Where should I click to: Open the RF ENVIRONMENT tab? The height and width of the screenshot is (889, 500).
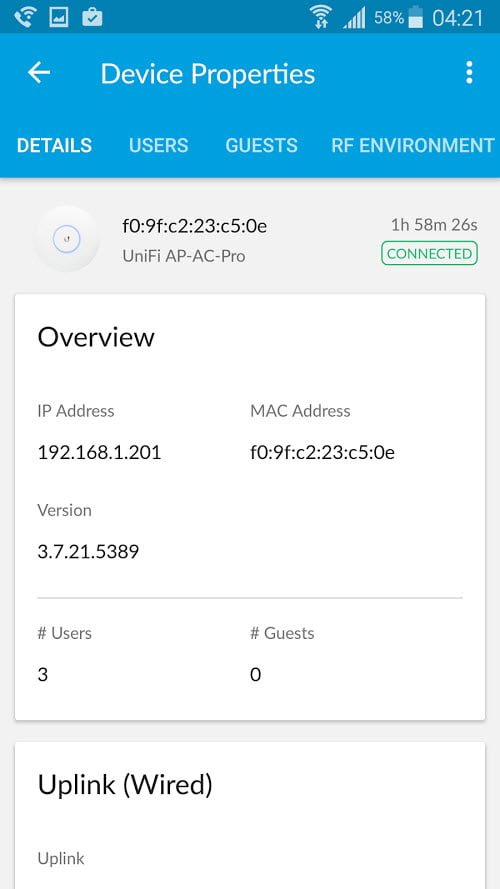[x=413, y=146]
